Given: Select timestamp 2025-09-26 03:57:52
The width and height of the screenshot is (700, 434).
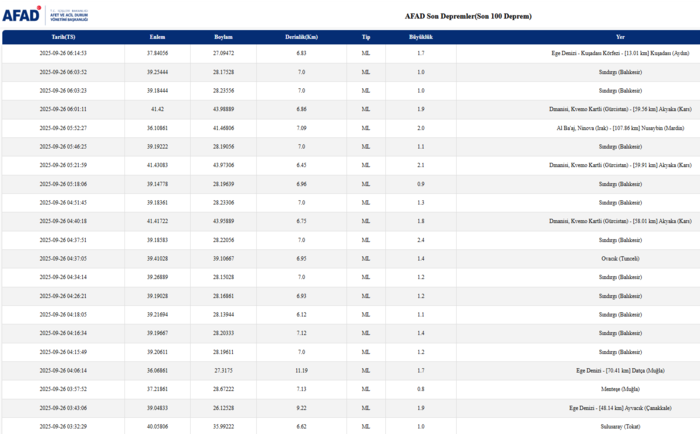Looking at the screenshot, I should pyautogui.click(x=63, y=389).
